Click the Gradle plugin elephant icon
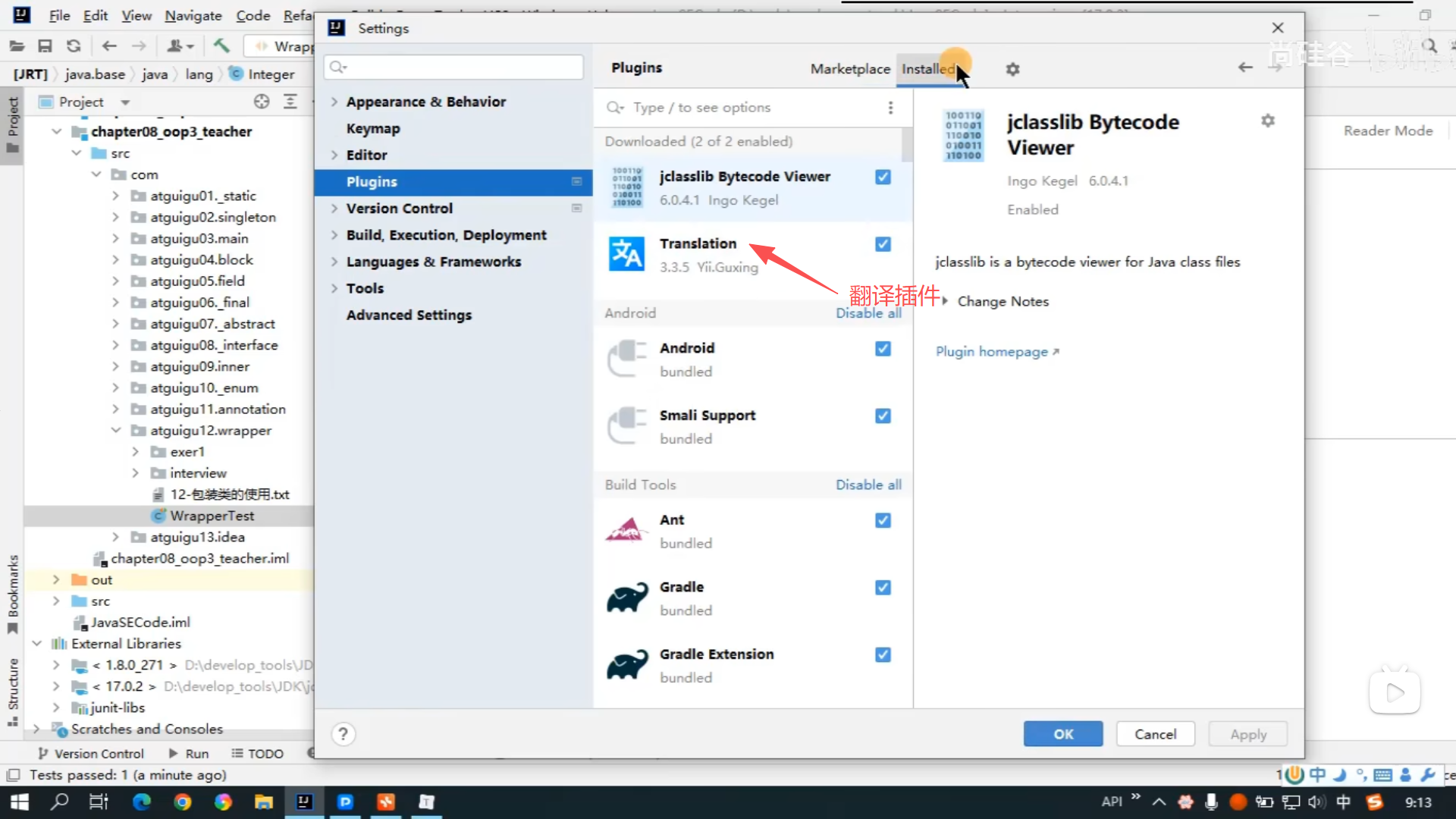Viewport: 1456px width, 819px height. click(x=626, y=598)
